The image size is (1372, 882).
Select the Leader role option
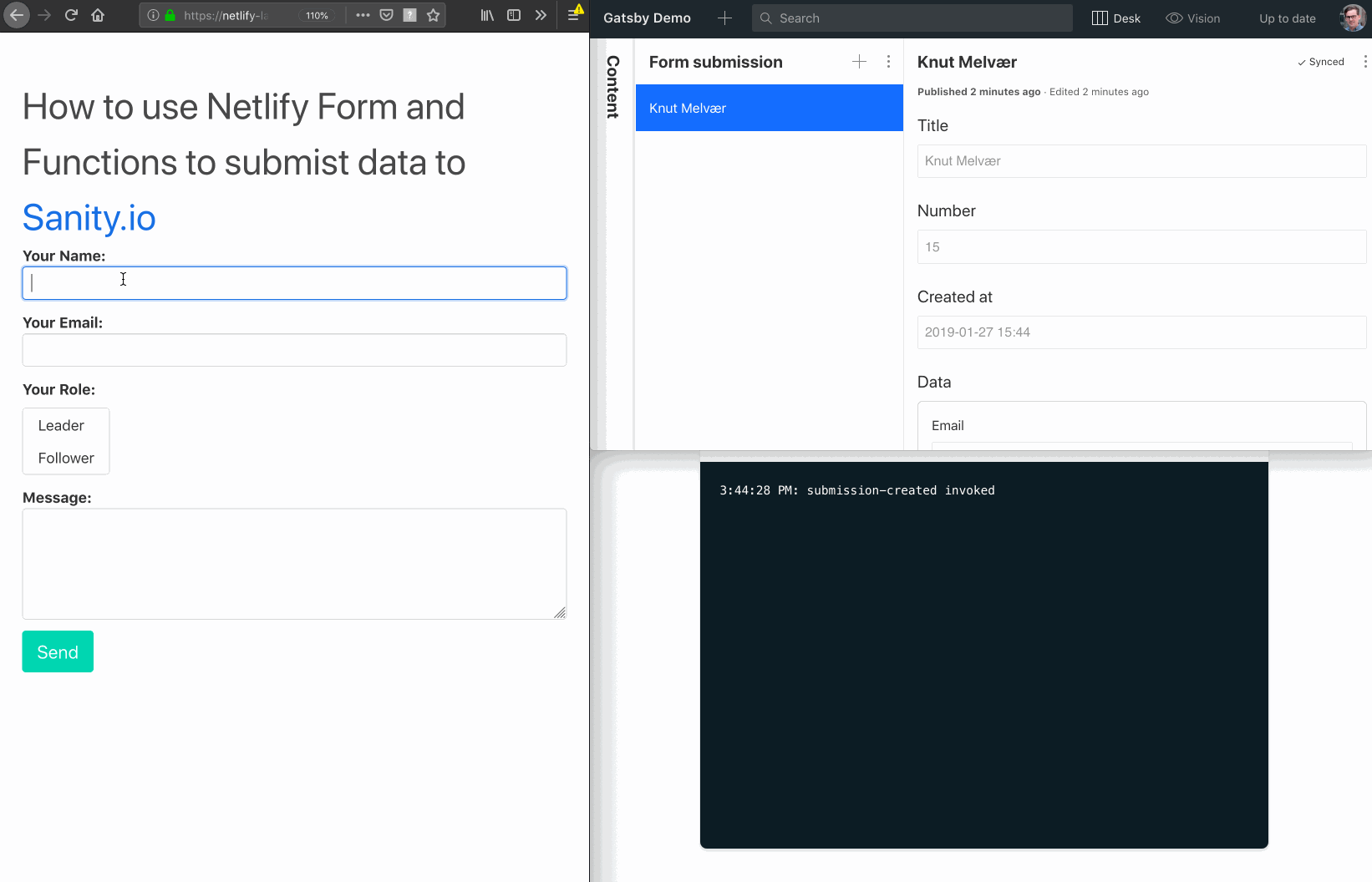click(x=61, y=425)
